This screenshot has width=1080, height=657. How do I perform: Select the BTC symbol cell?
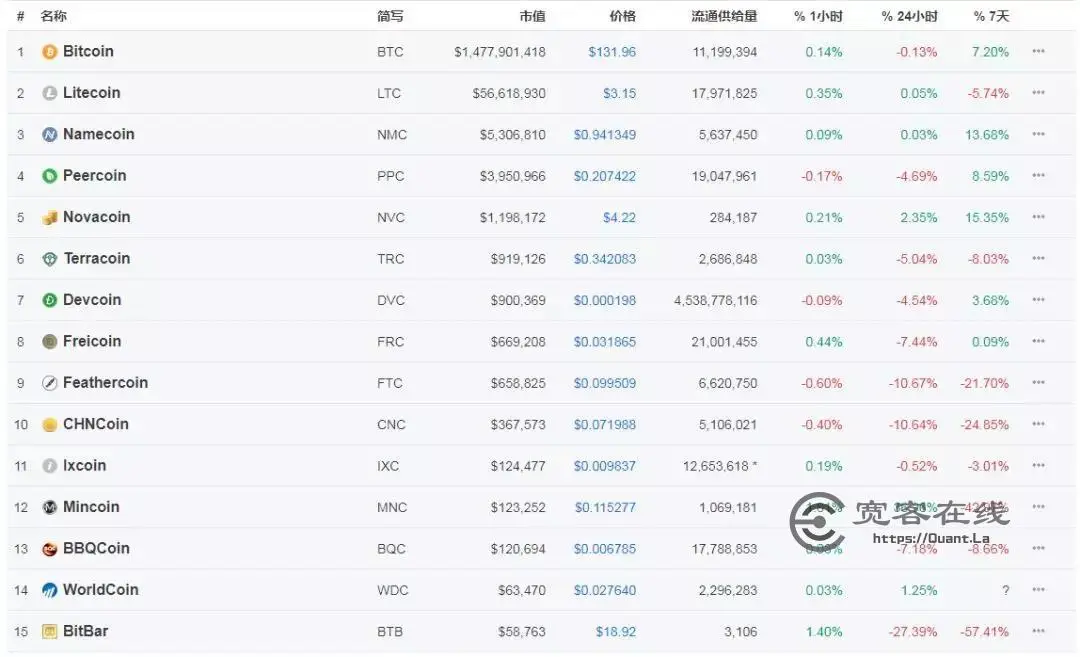pyautogui.click(x=390, y=52)
